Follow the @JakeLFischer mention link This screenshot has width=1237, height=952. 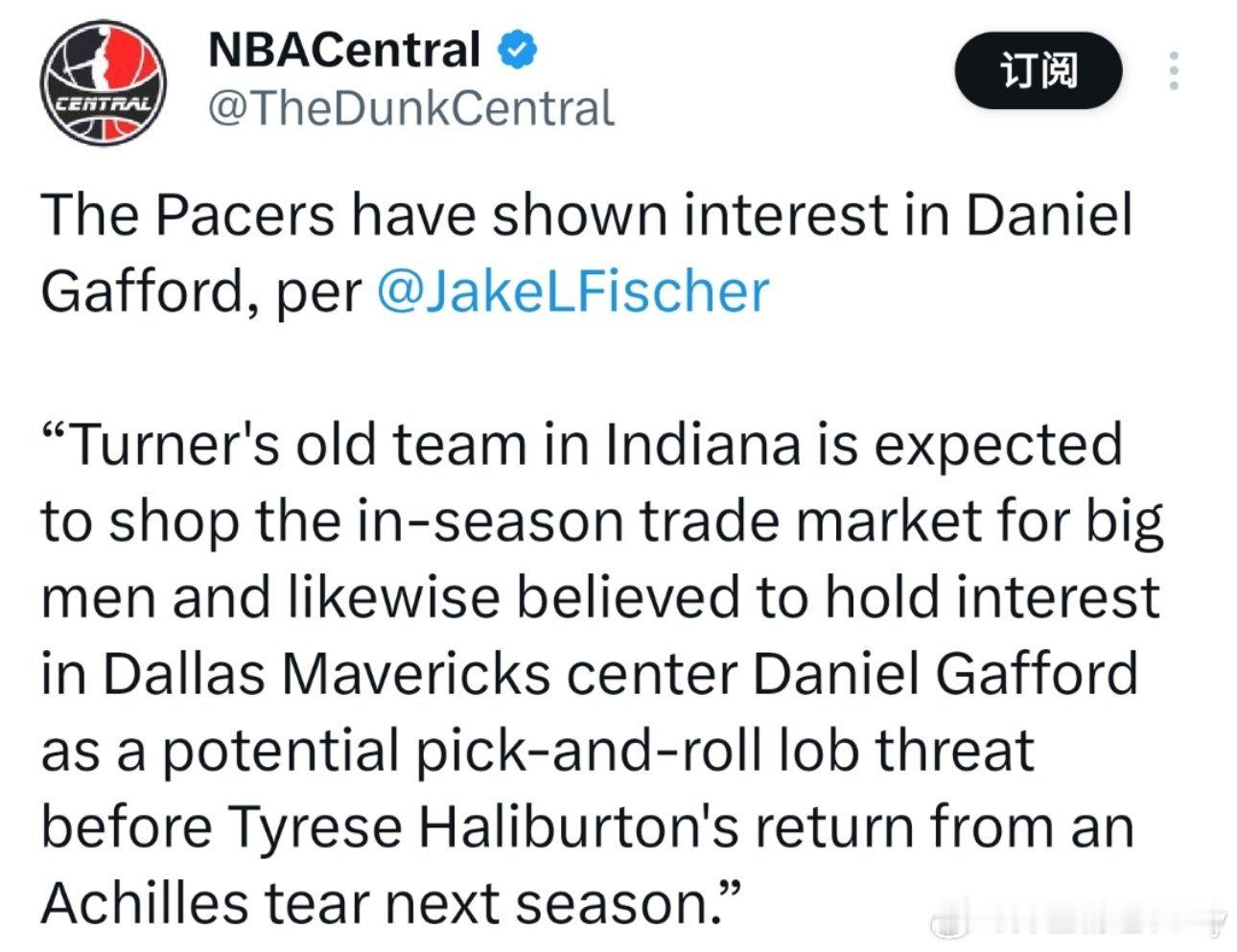point(572,290)
